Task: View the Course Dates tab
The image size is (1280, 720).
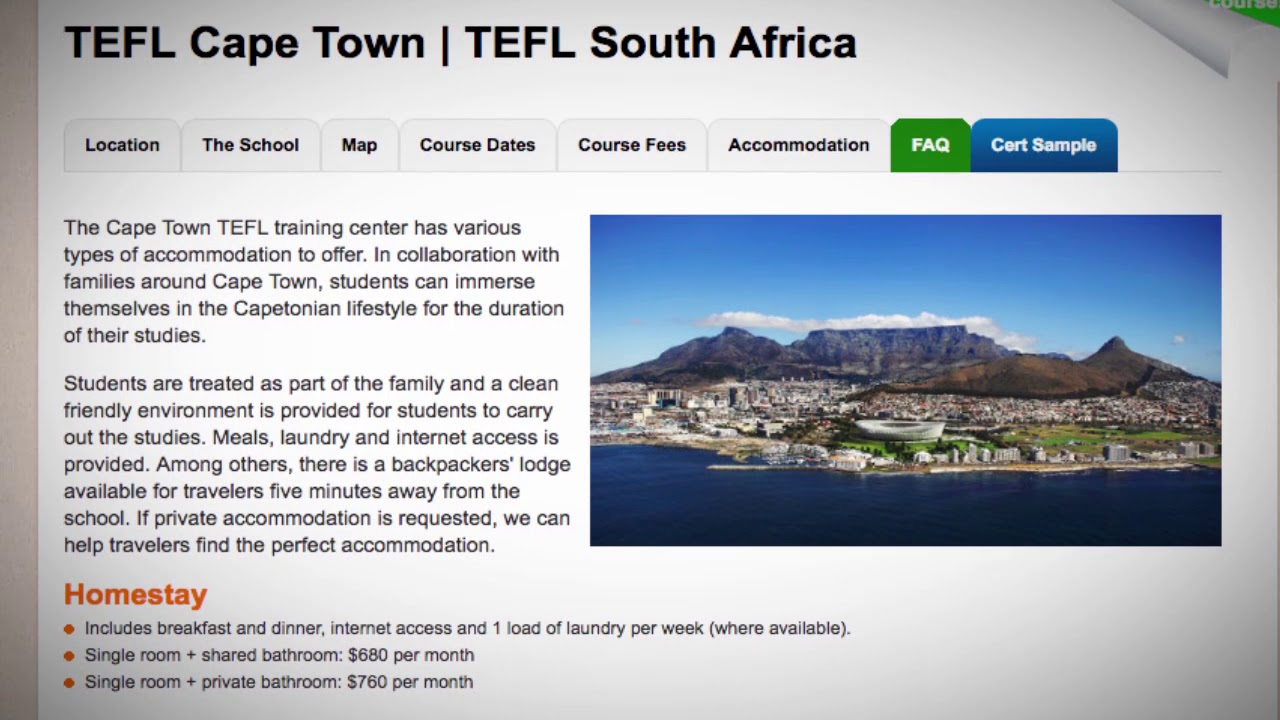Action: point(477,145)
